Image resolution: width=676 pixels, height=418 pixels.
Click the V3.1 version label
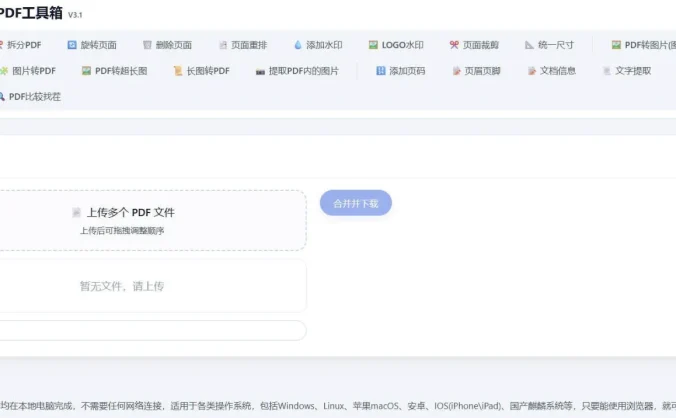[x=75, y=15]
